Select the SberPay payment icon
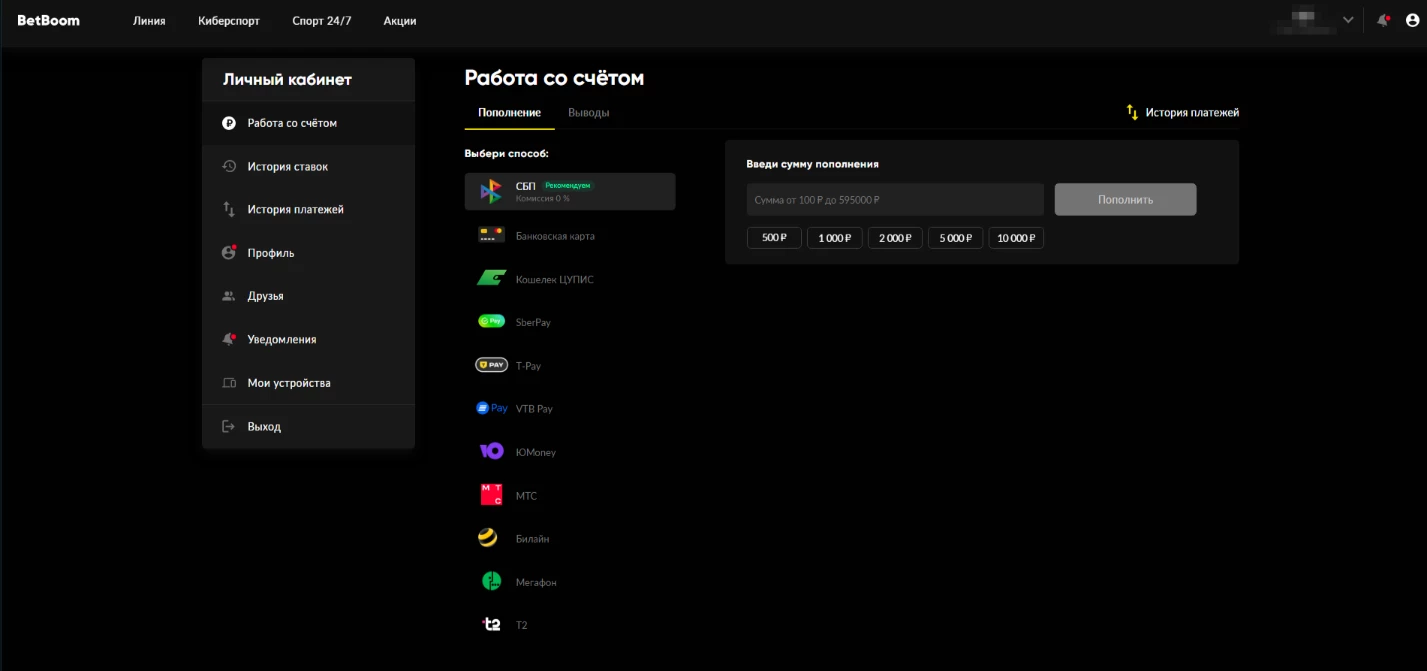This screenshot has width=1427, height=671. click(x=491, y=322)
